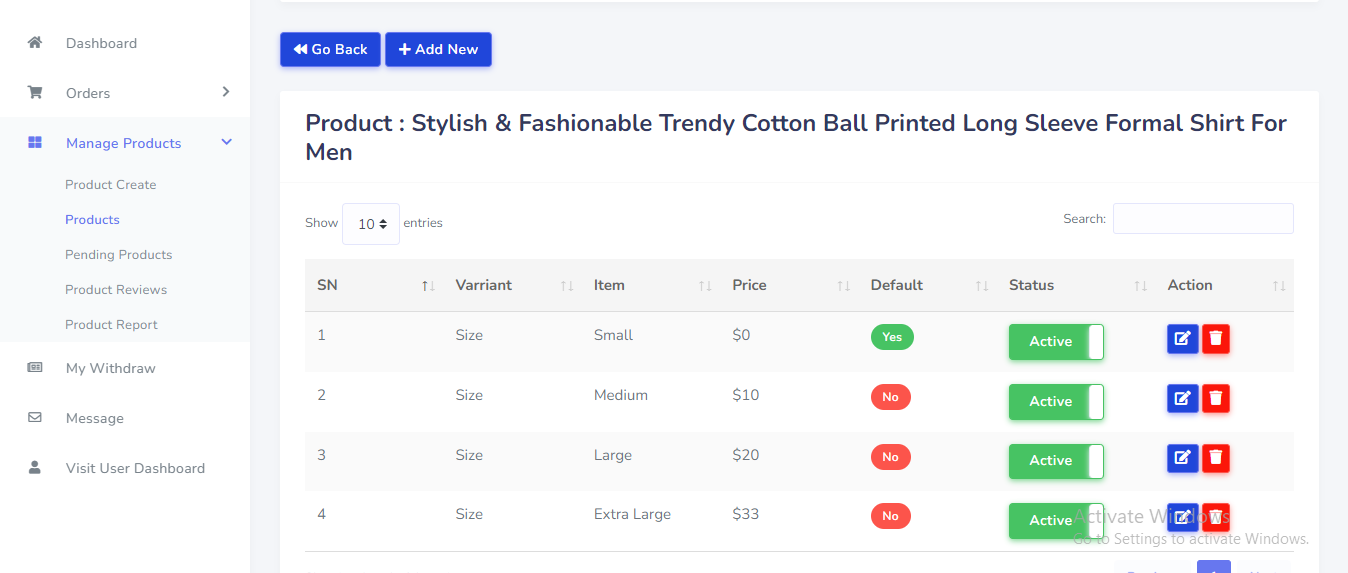The image size is (1348, 573).
Task: Click the delete trash icon for Small row
Action: pos(1216,339)
